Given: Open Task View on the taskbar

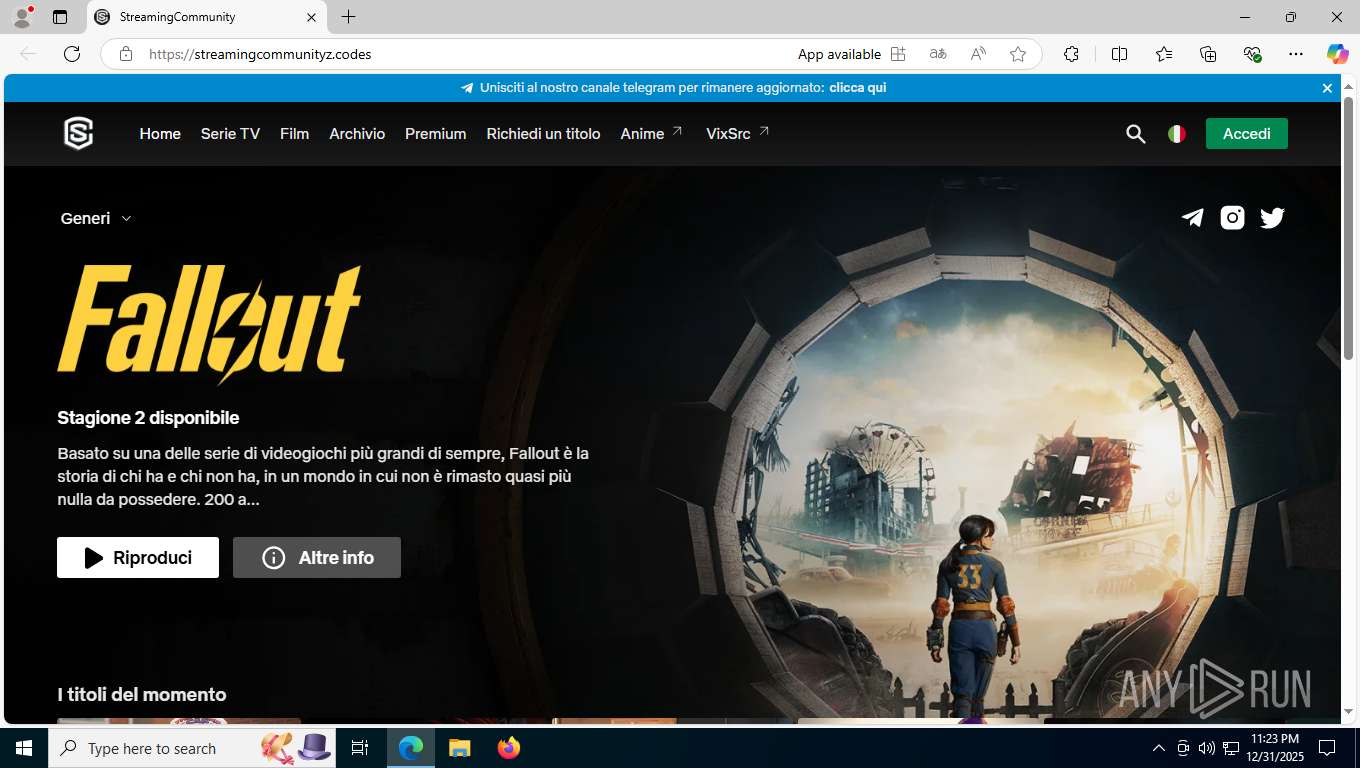Looking at the screenshot, I should pyautogui.click(x=360, y=748).
